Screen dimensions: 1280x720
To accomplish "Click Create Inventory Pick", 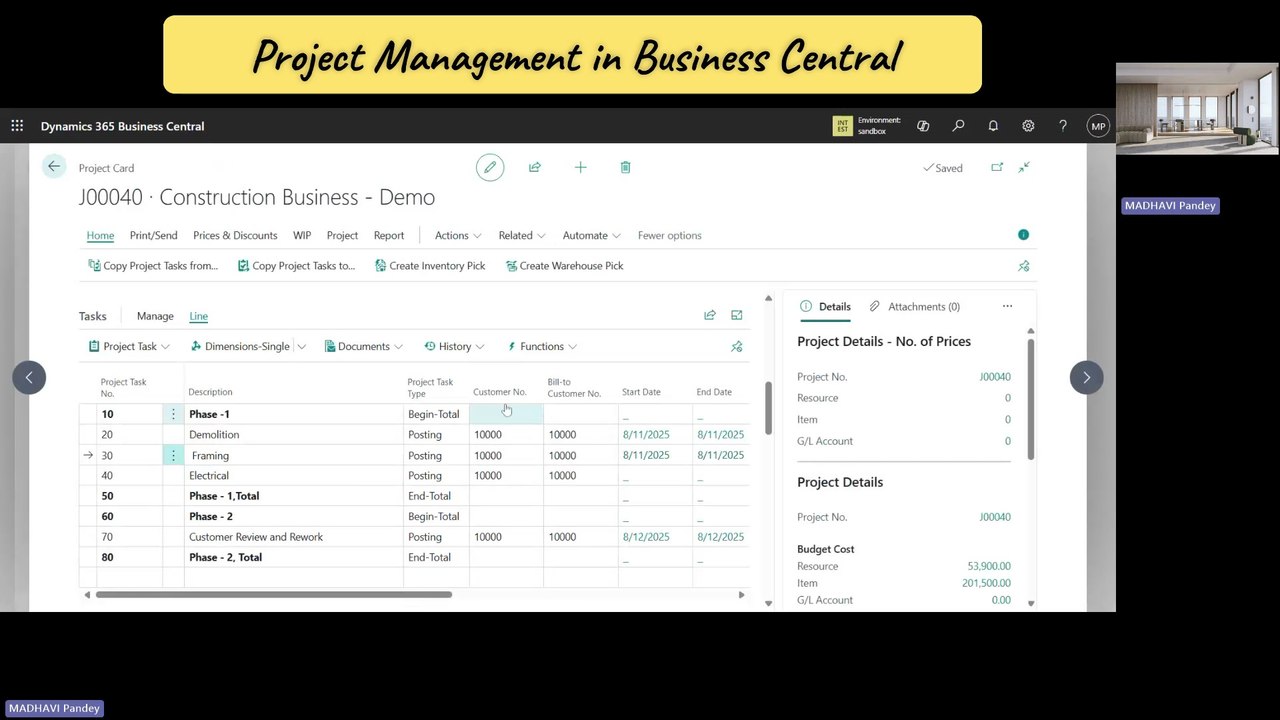I will pyautogui.click(x=430, y=266).
